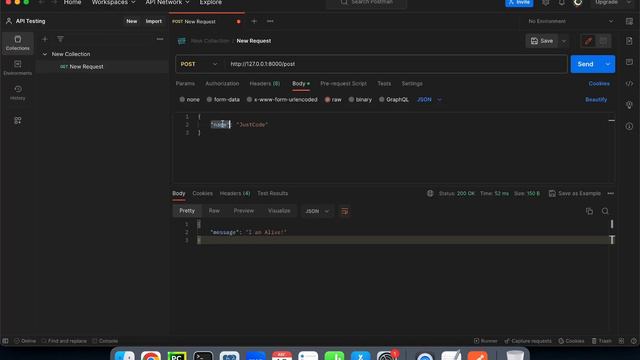The image size is (640, 360).
Task: Open the No Environment dropdown
Action: 570,21
